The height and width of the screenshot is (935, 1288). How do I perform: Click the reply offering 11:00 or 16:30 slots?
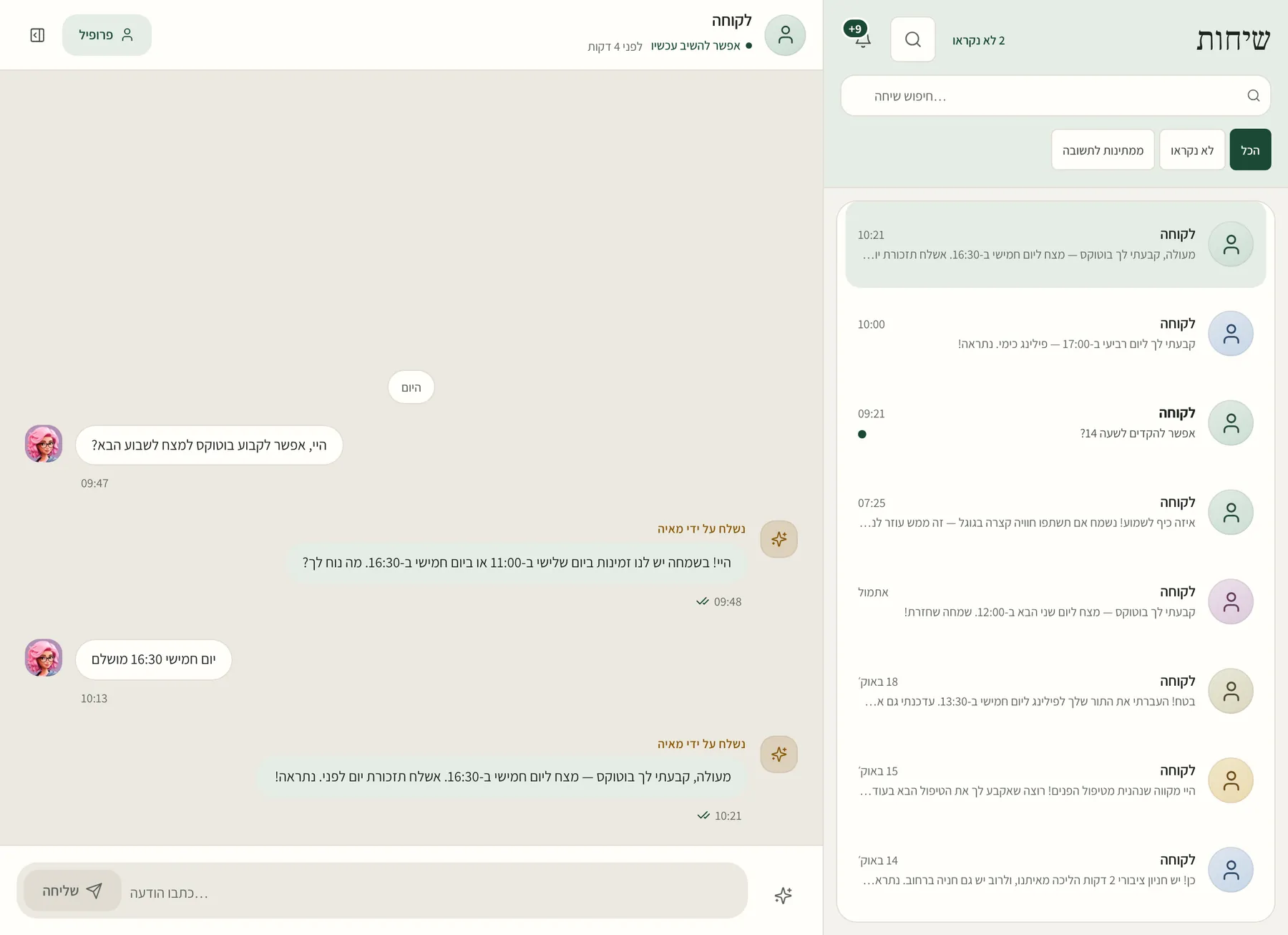point(517,563)
